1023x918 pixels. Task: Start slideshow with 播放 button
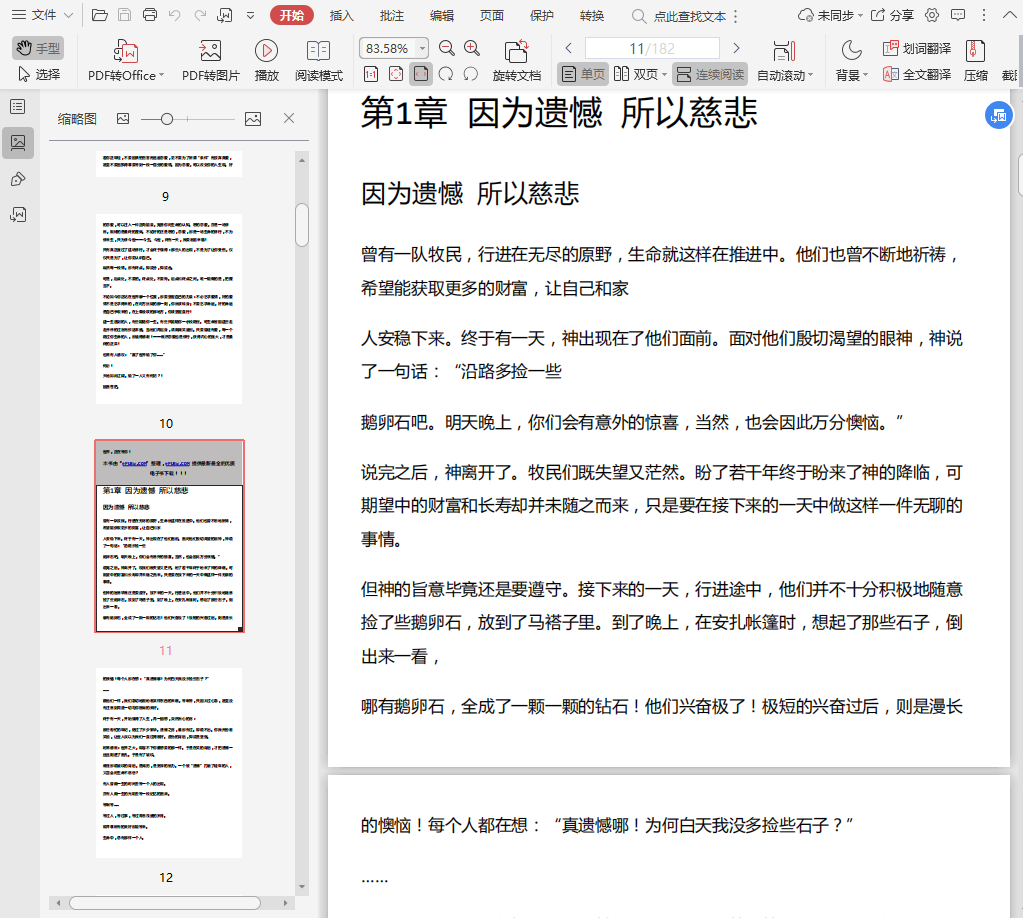tap(266, 60)
